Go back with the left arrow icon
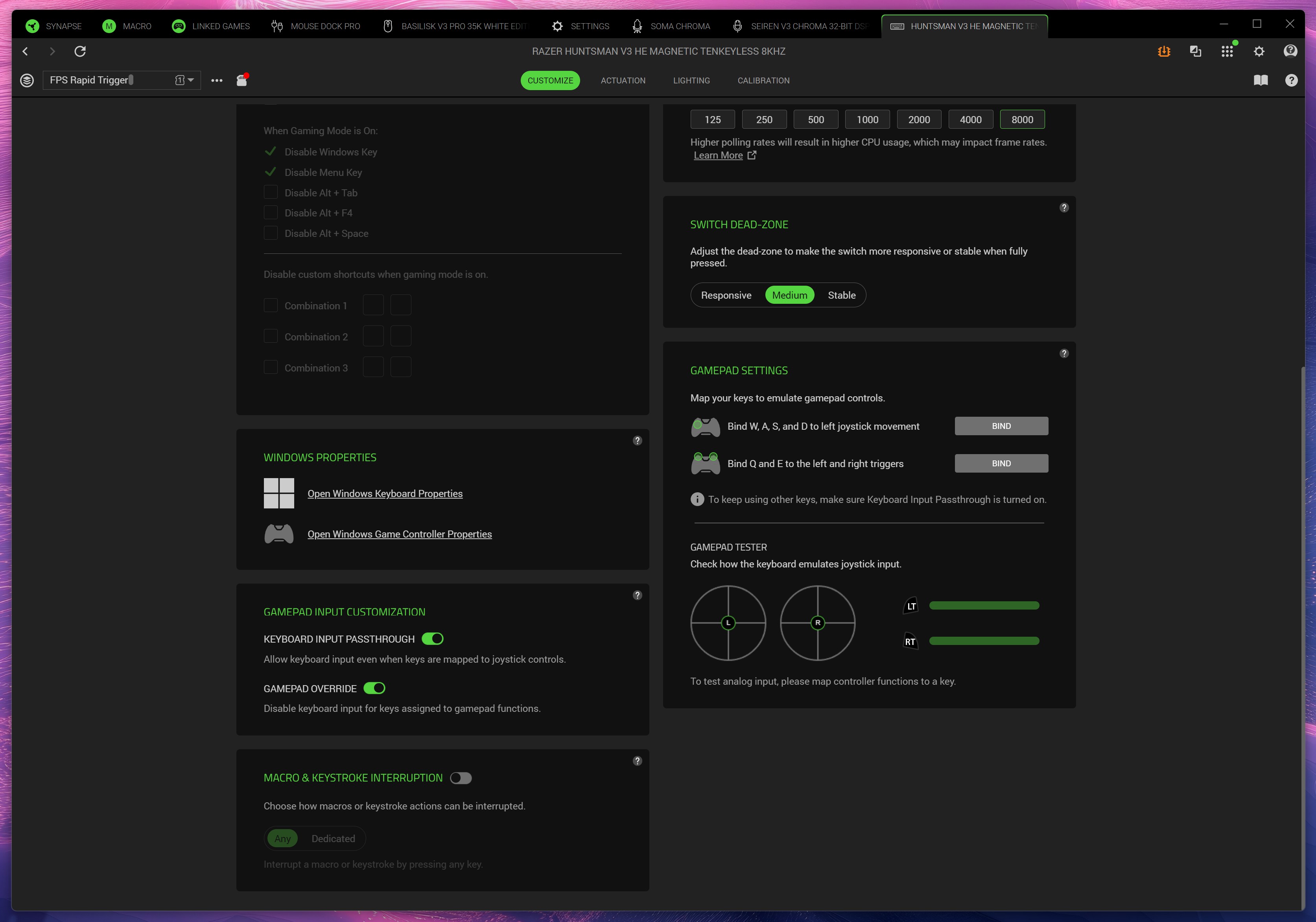The width and height of the screenshot is (1316, 922). 25,52
